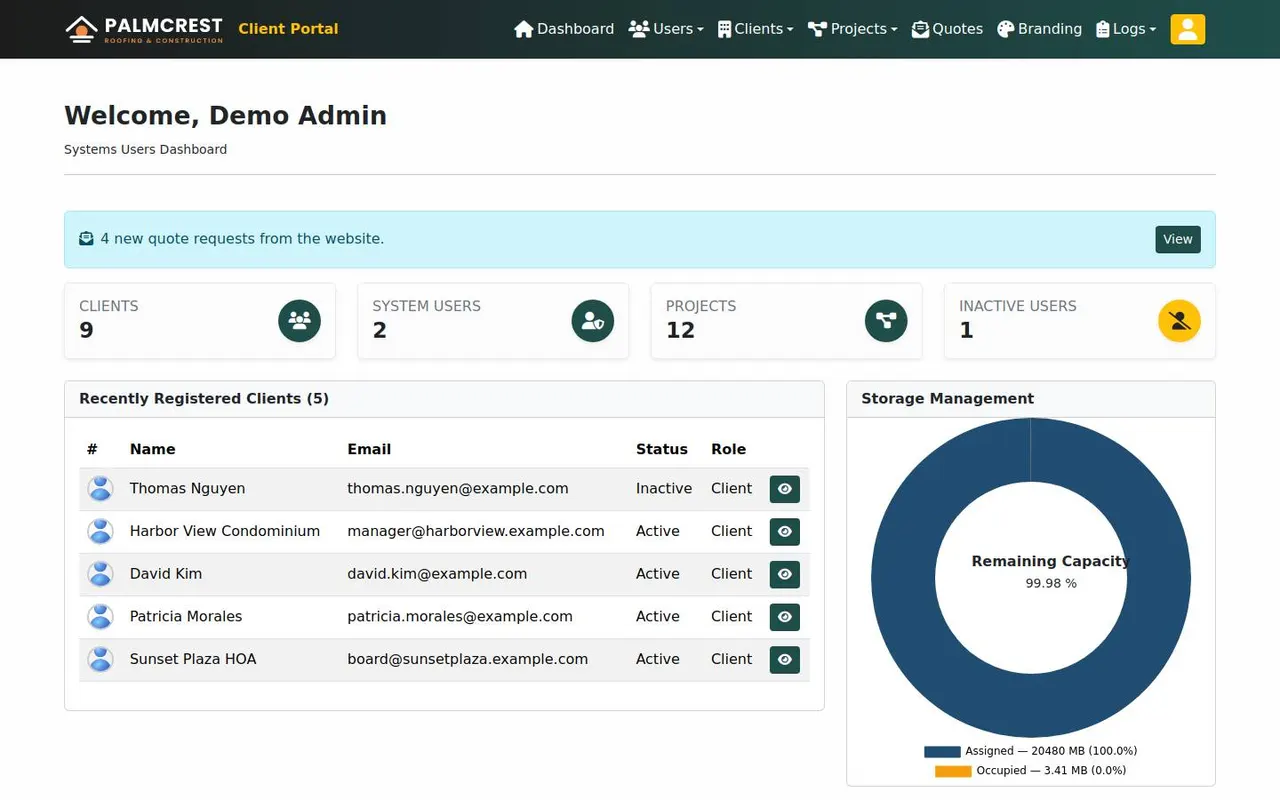Click the Email column header
Viewport: 1280px width, 800px height.
[369, 449]
